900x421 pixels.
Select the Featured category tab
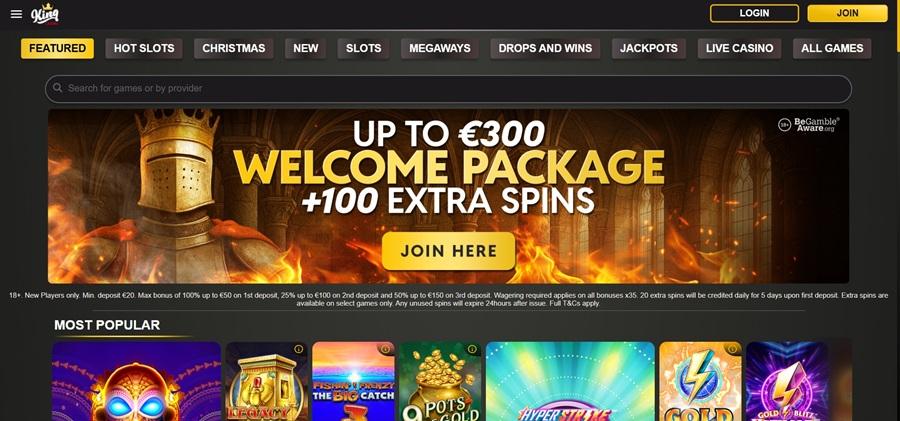click(x=57, y=48)
